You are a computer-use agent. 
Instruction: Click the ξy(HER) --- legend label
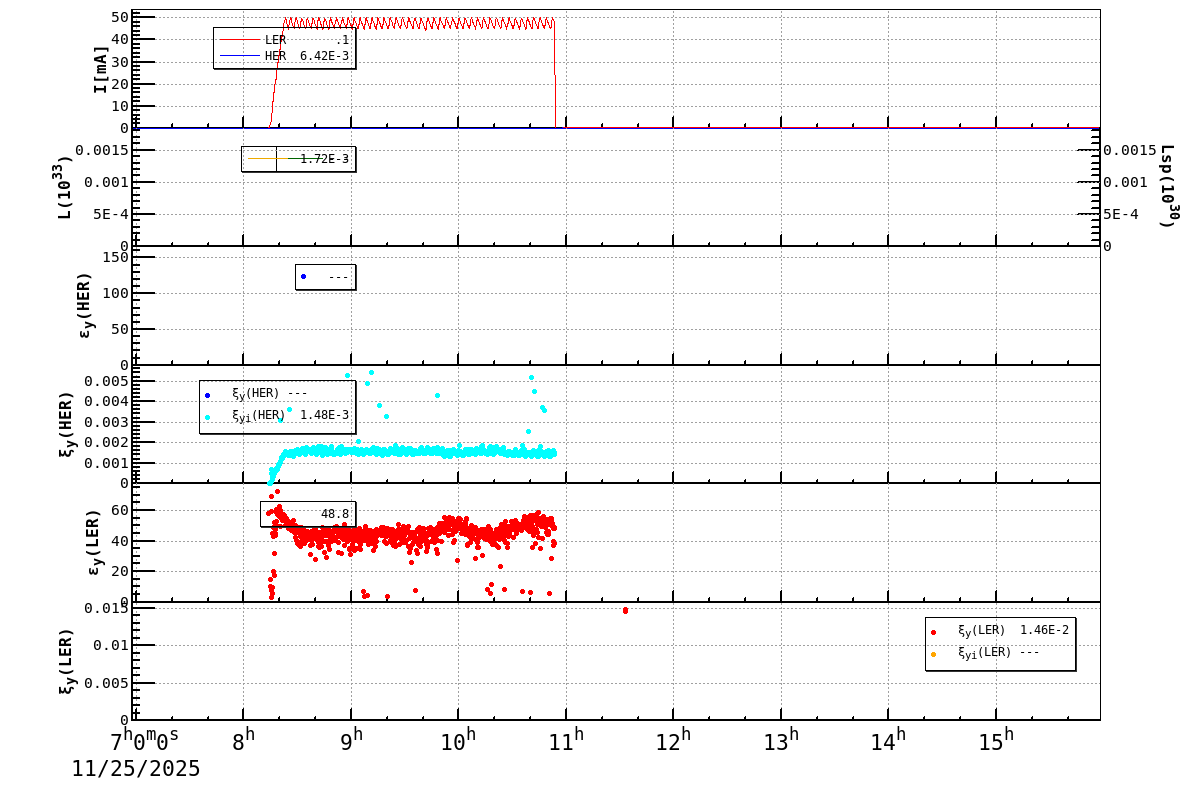click(x=269, y=393)
